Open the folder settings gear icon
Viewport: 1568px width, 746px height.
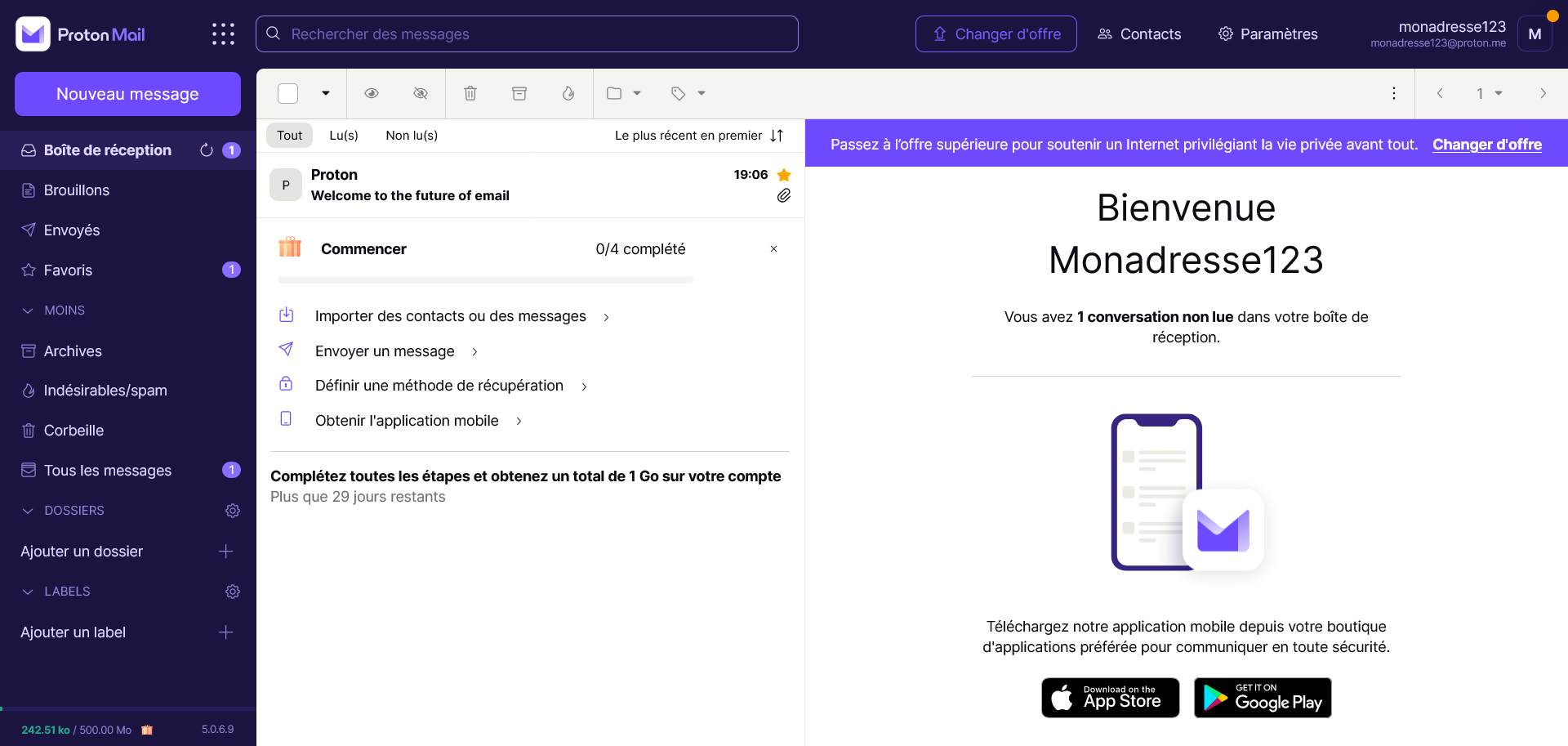[233, 511]
